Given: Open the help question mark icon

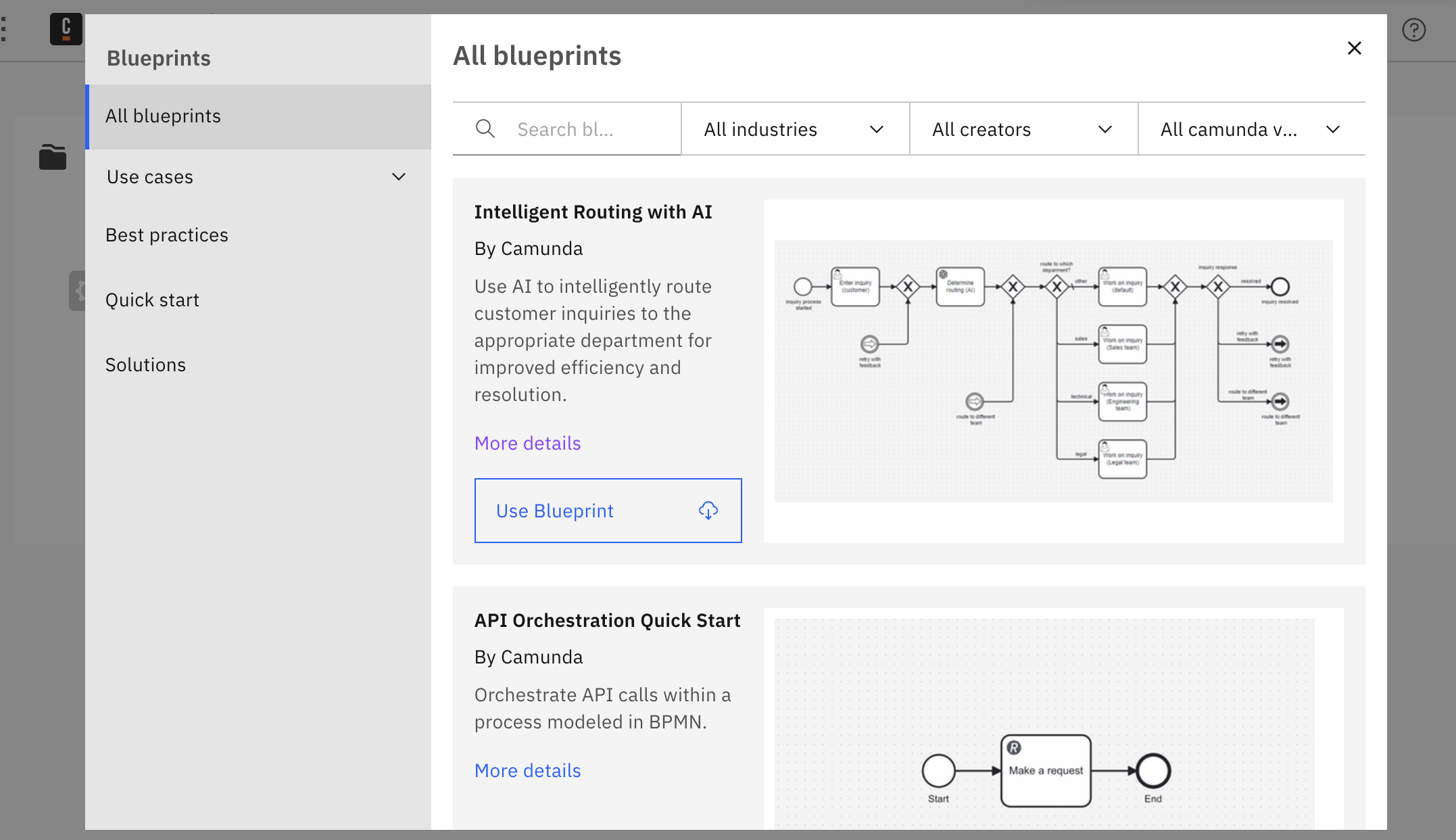Looking at the screenshot, I should [1414, 29].
